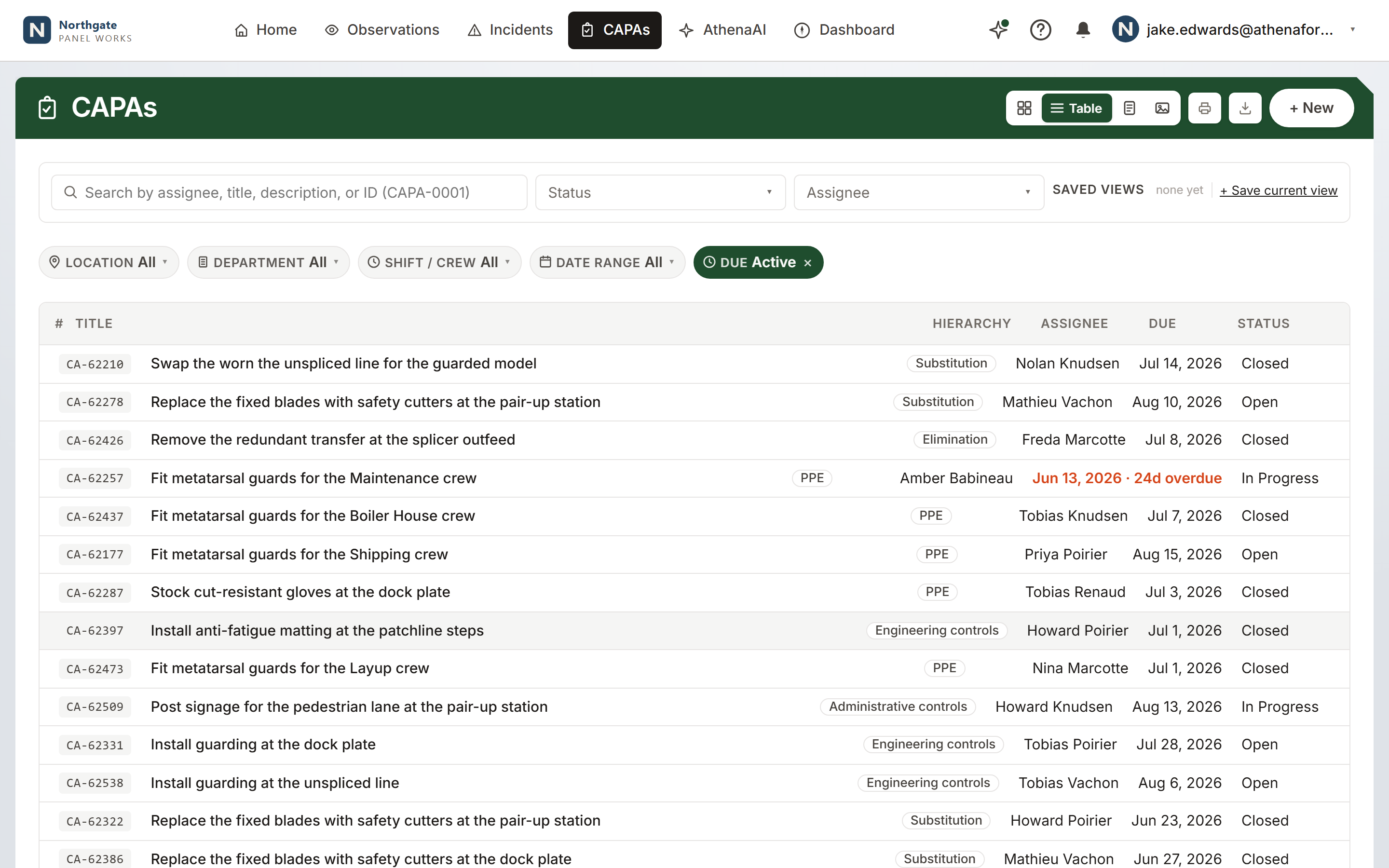Click assignee Amber Babineau
The height and width of the screenshot is (868, 1389).
[955, 478]
